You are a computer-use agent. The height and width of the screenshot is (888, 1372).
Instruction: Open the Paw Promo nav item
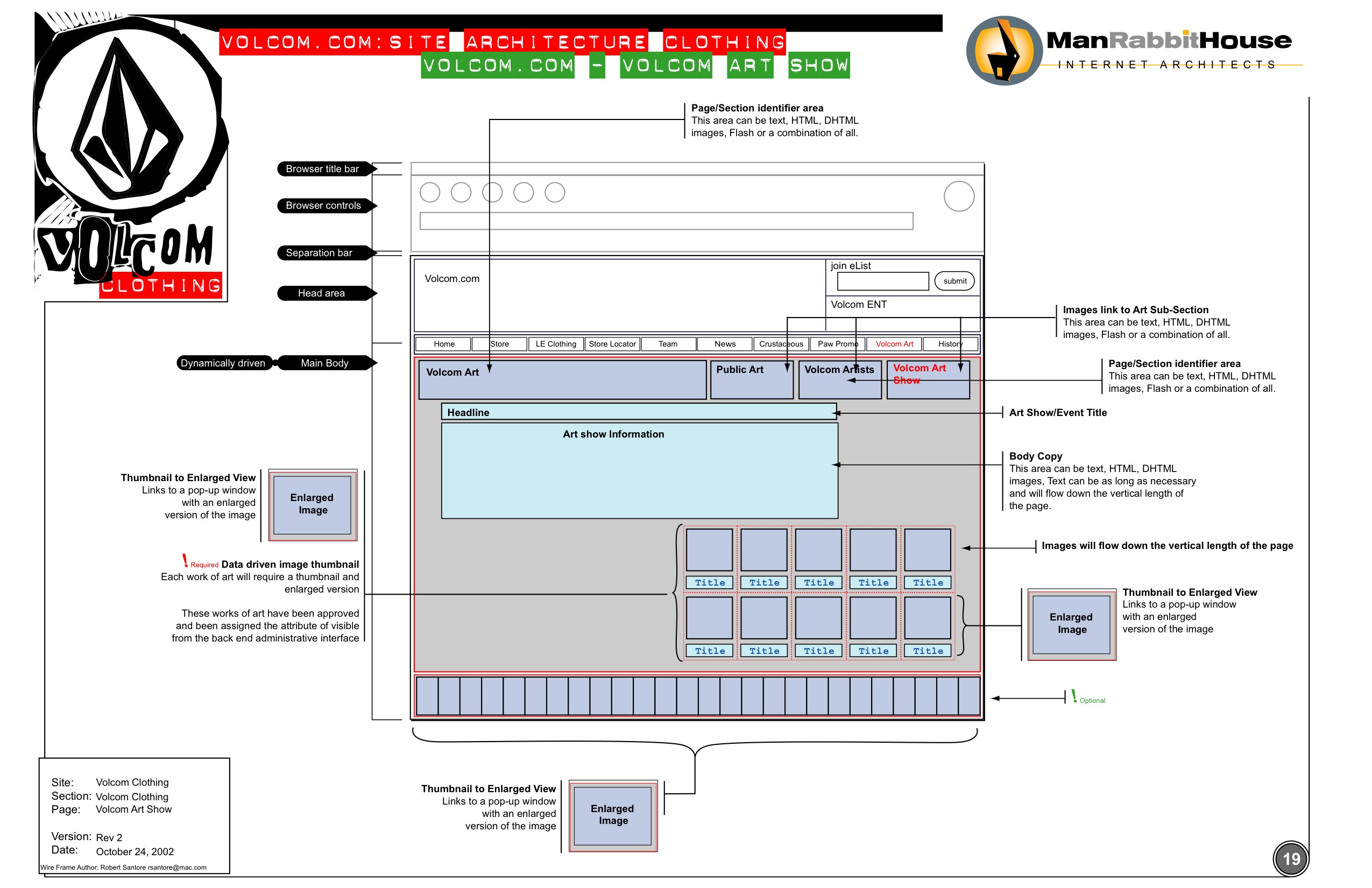point(837,344)
